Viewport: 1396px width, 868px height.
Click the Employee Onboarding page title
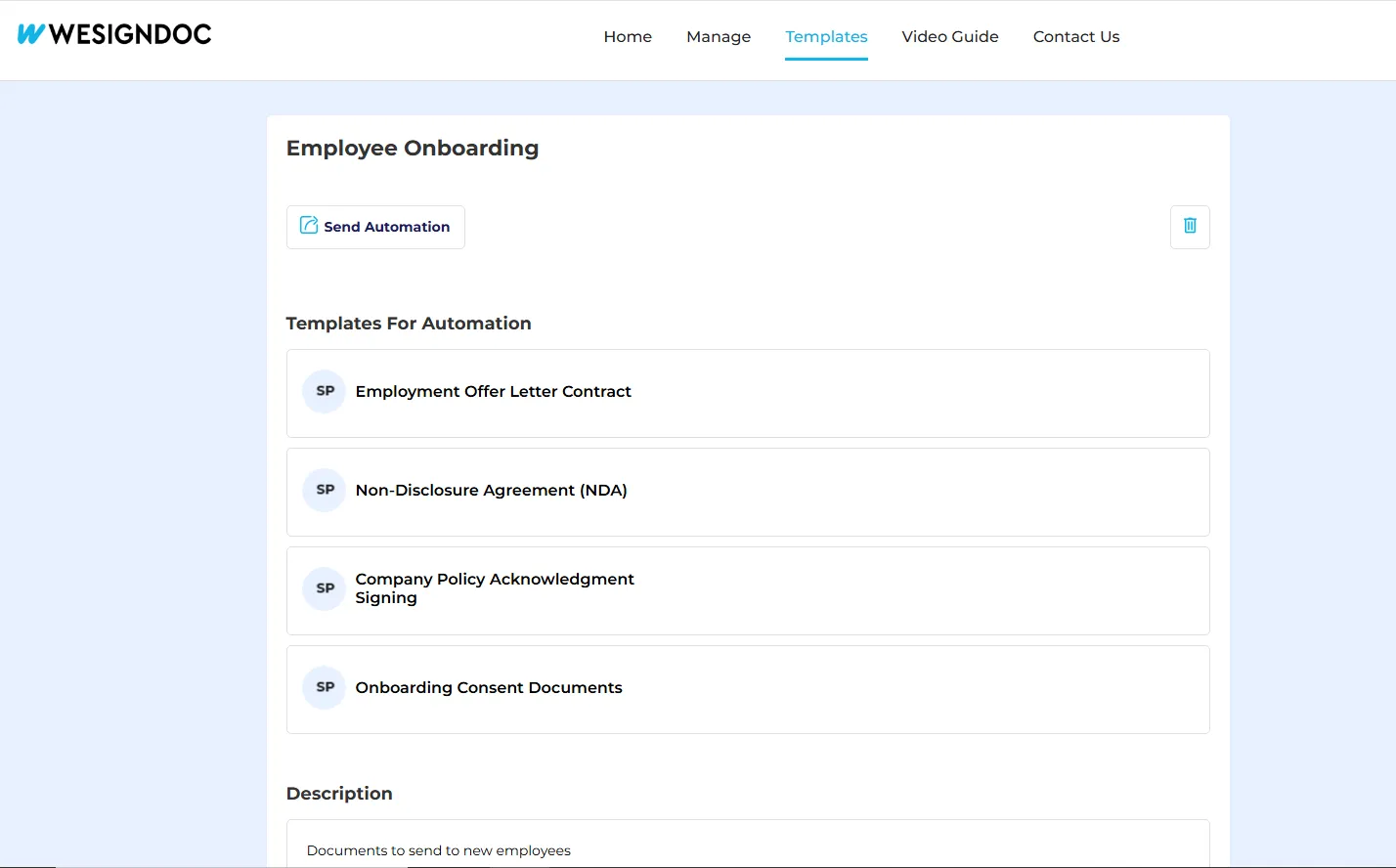coord(412,149)
